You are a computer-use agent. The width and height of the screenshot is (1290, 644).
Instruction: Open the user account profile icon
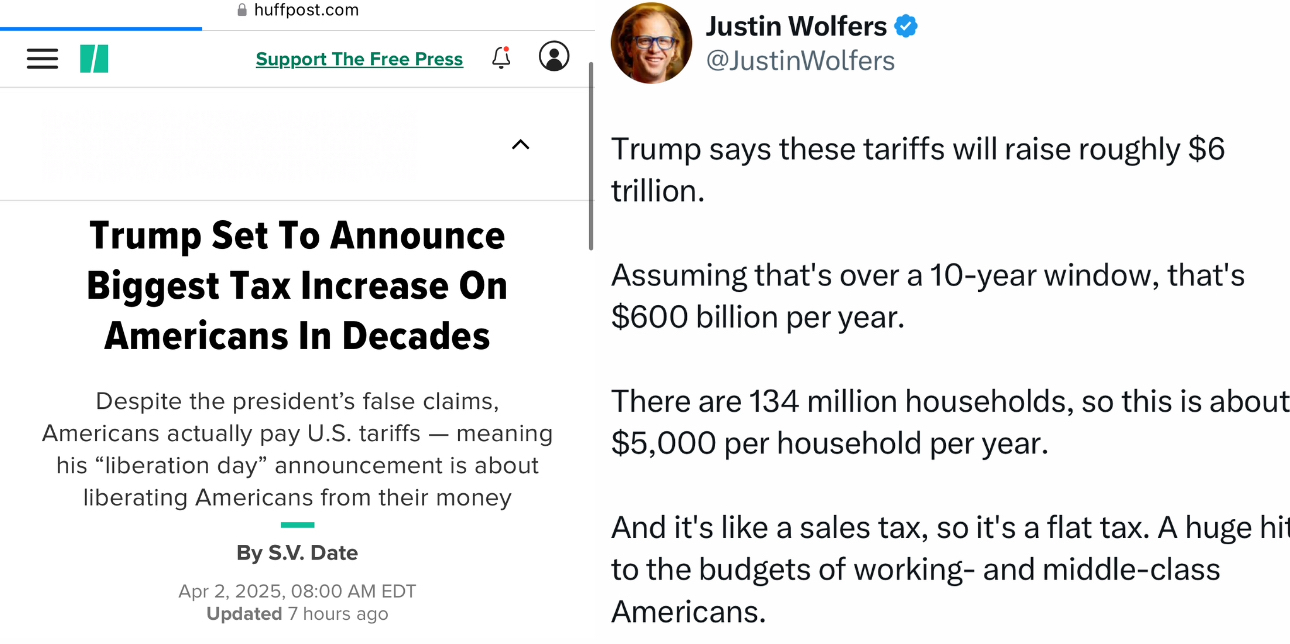tap(554, 56)
